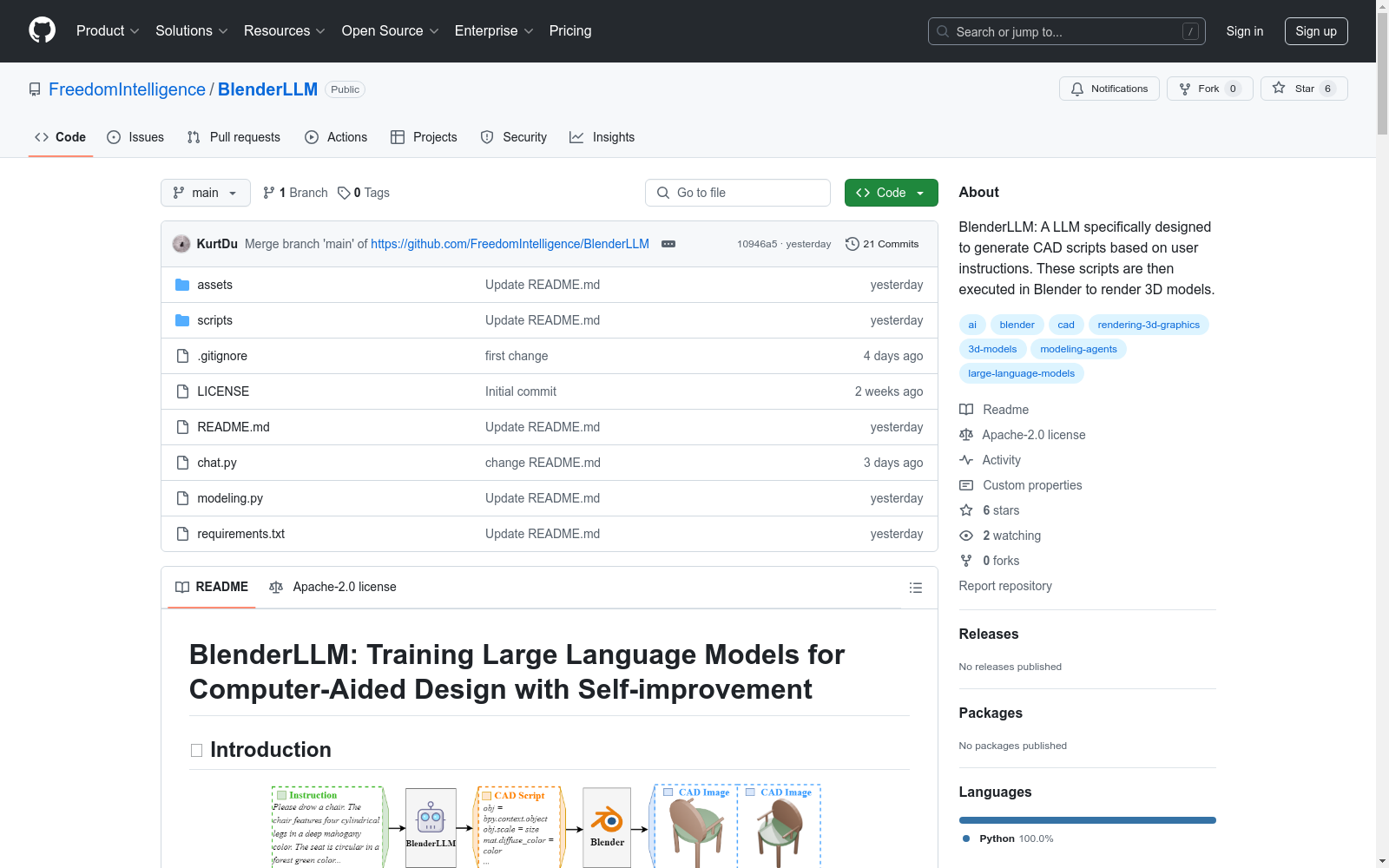The height and width of the screenshot is (868, 1389).
Task: Click the blender topic tag
Action: pos(1017,325)
